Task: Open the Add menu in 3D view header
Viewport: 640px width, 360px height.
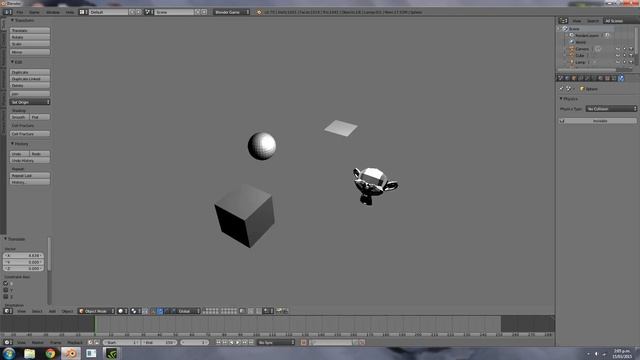Action: pyautogui.click(x=52, y=311)
